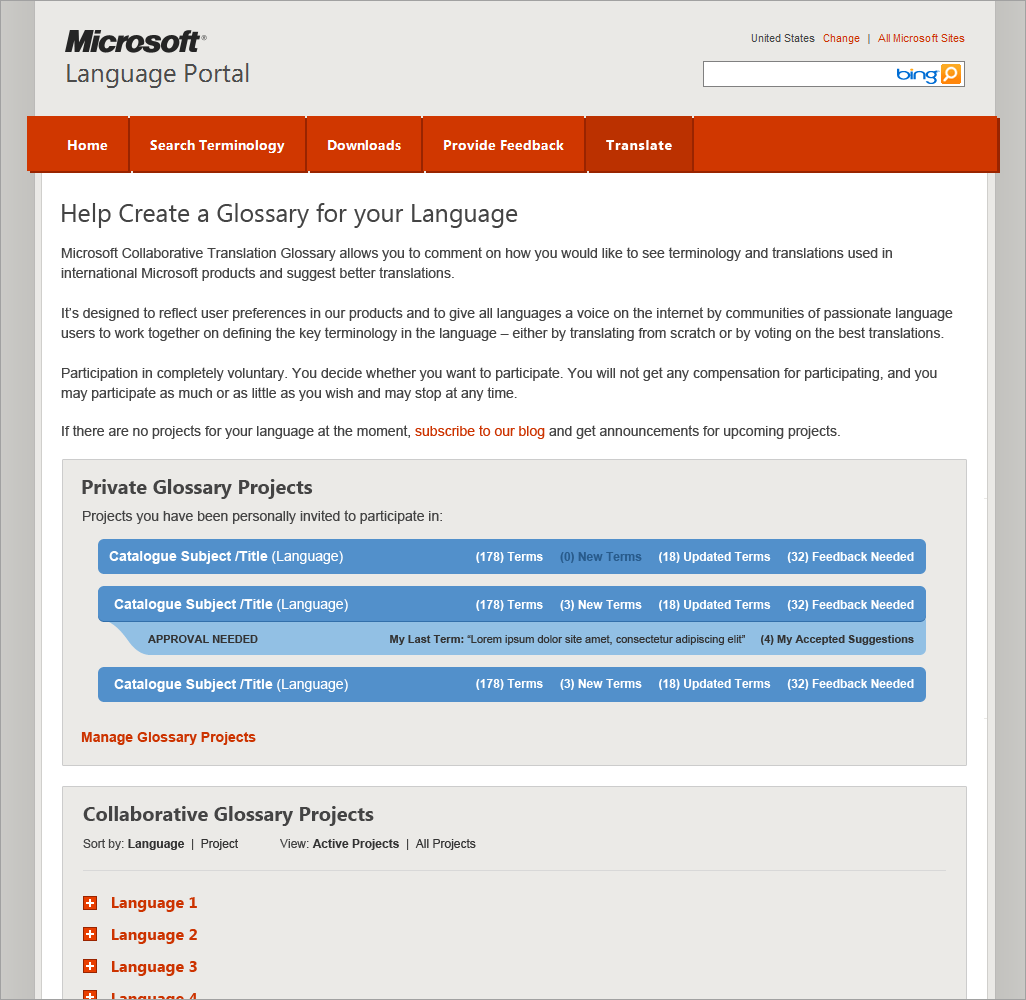Open Manage Glossary Projects link
The width and height of the screenshot is (1026, 1000).
pyautogui.click(x=168, y=738)
